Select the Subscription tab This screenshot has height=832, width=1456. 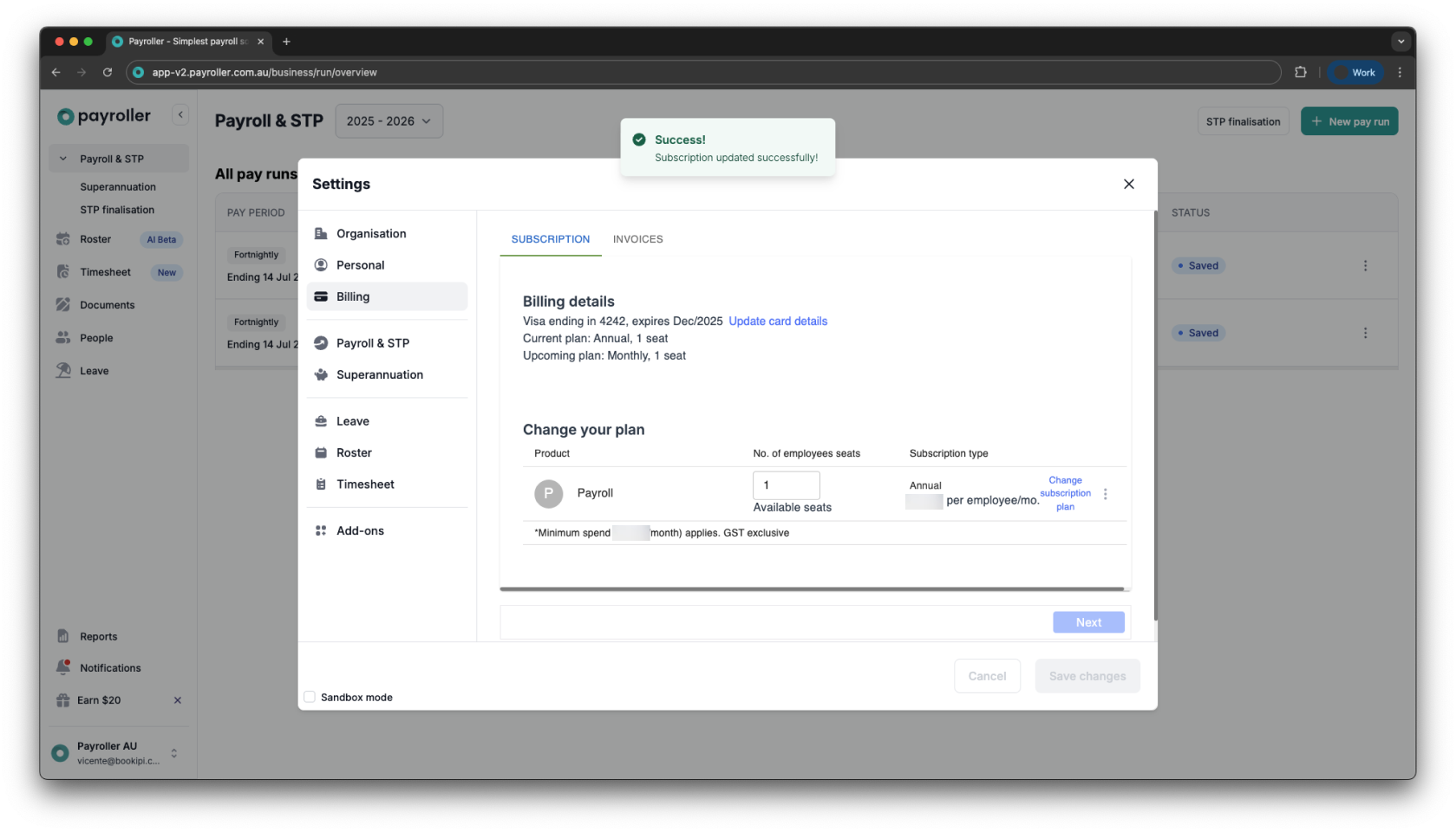[x=550, y=238]
